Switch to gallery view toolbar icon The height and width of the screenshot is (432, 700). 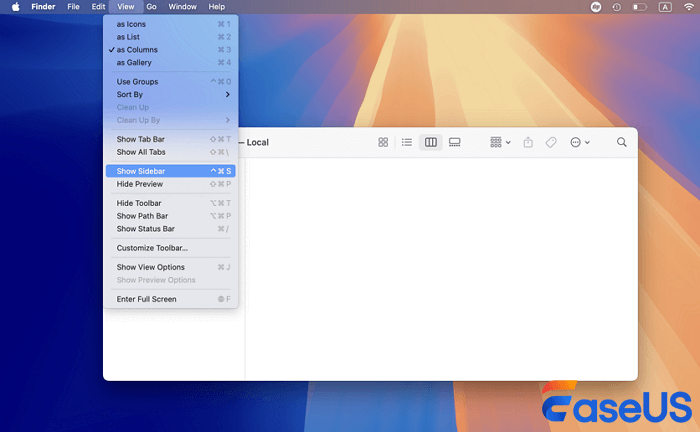coord(455,143)
